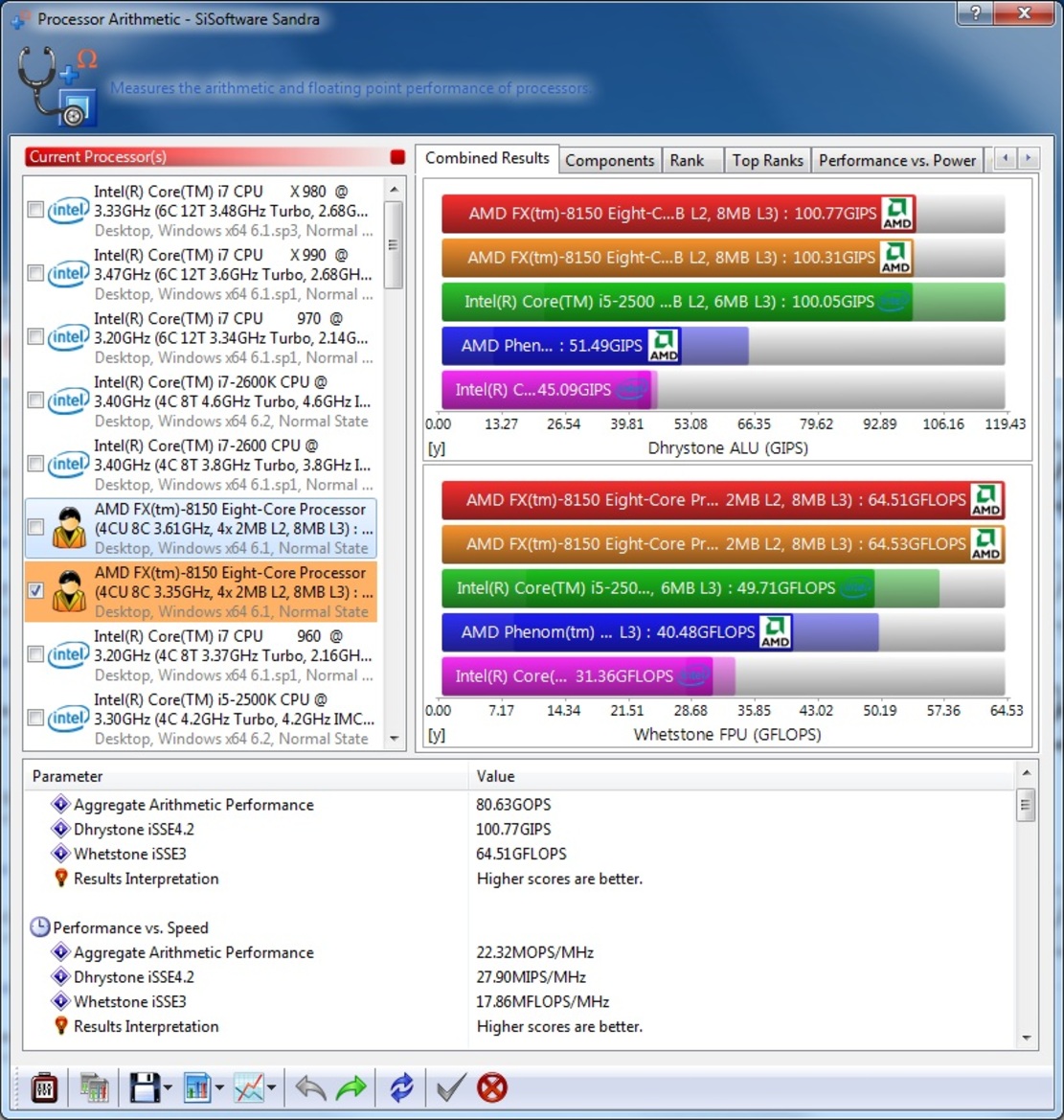
Task: Click AMD logo on 40.48GFLOPS Phenom bar
Action: (x=776, y=632)
